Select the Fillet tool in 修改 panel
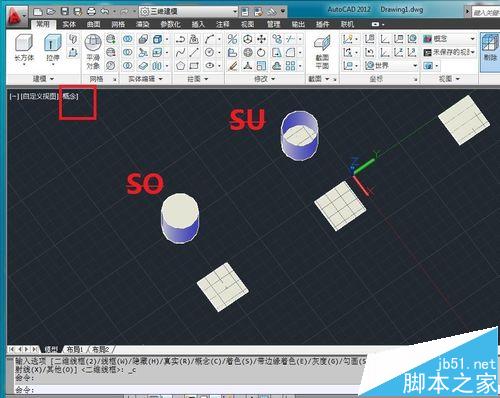This screenshot has height=398, width=500. click(290, 52)
